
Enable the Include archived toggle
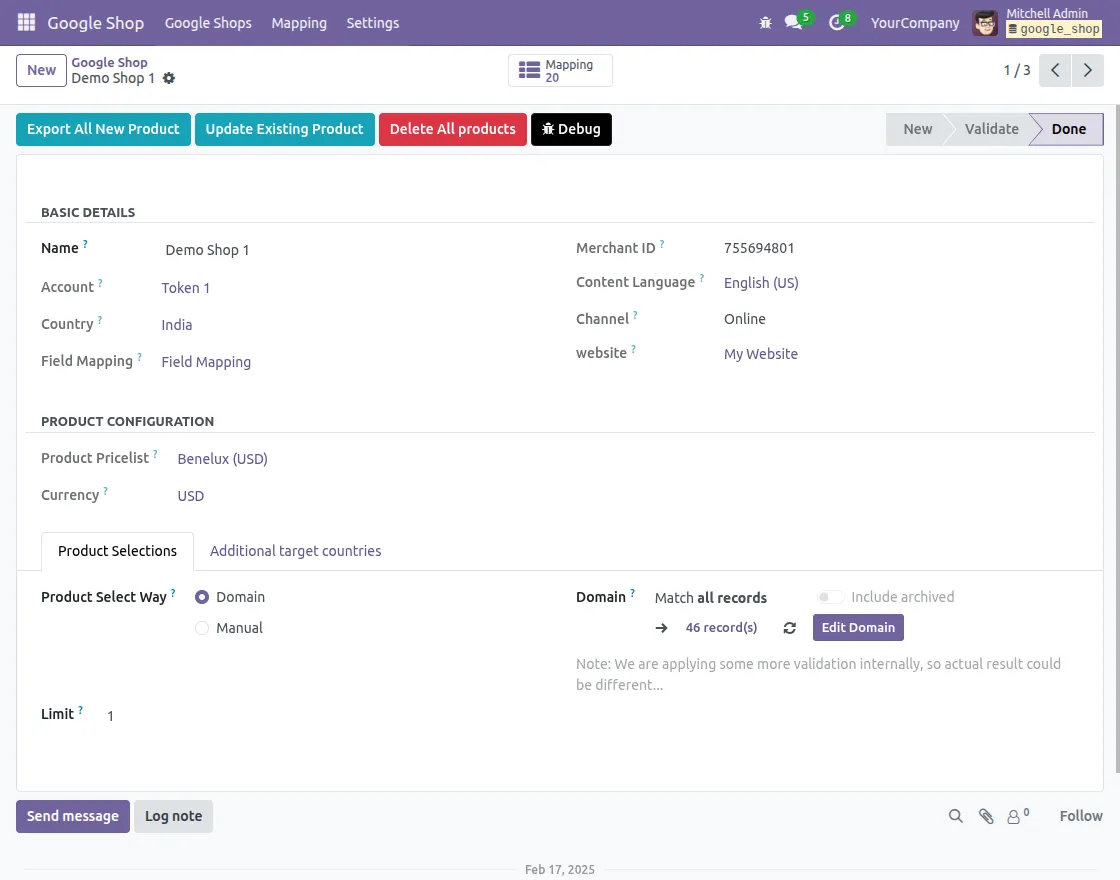831,596
